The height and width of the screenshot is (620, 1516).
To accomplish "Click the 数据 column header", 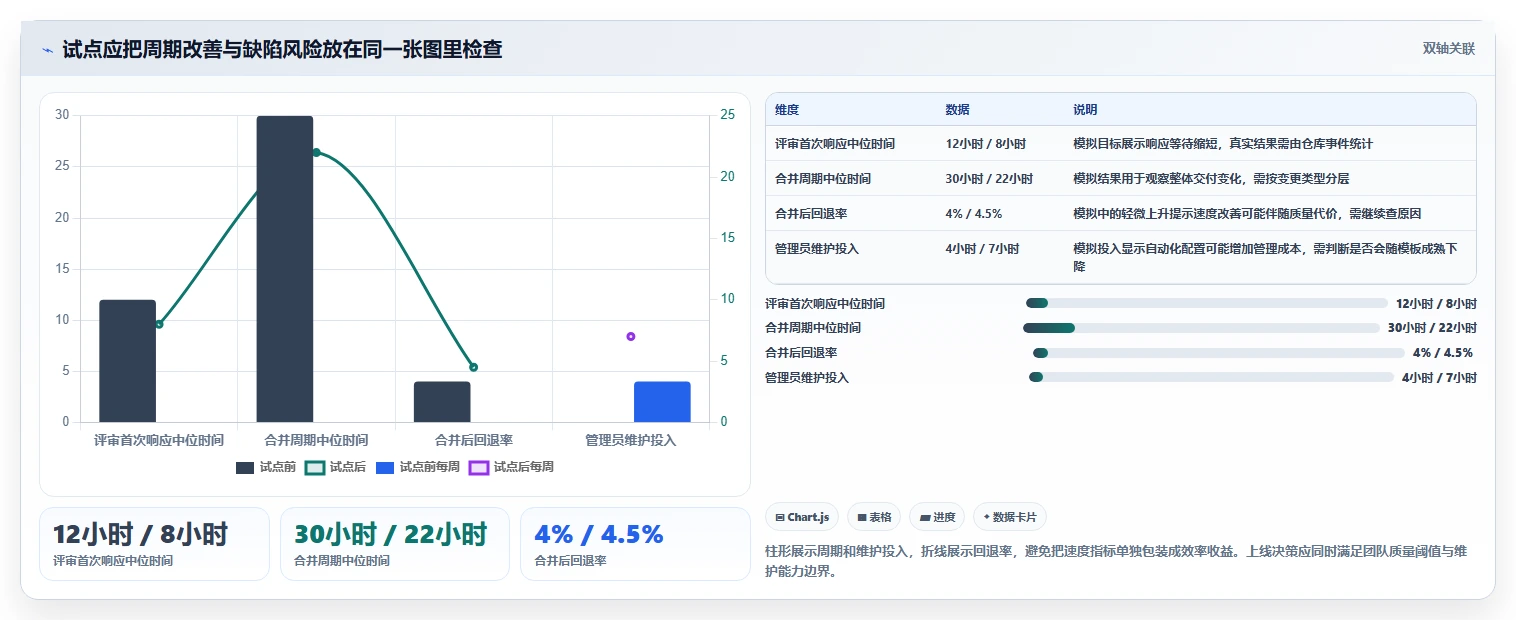I will (957, 110).
